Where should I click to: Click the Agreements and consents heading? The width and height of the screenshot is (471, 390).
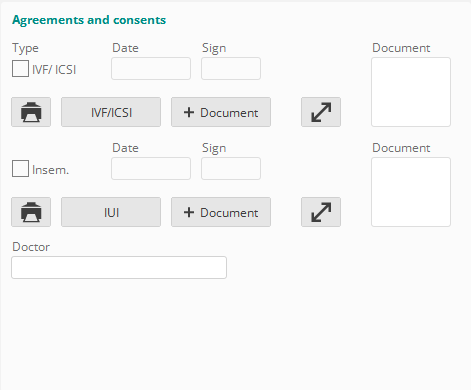[x=89, y=20]
